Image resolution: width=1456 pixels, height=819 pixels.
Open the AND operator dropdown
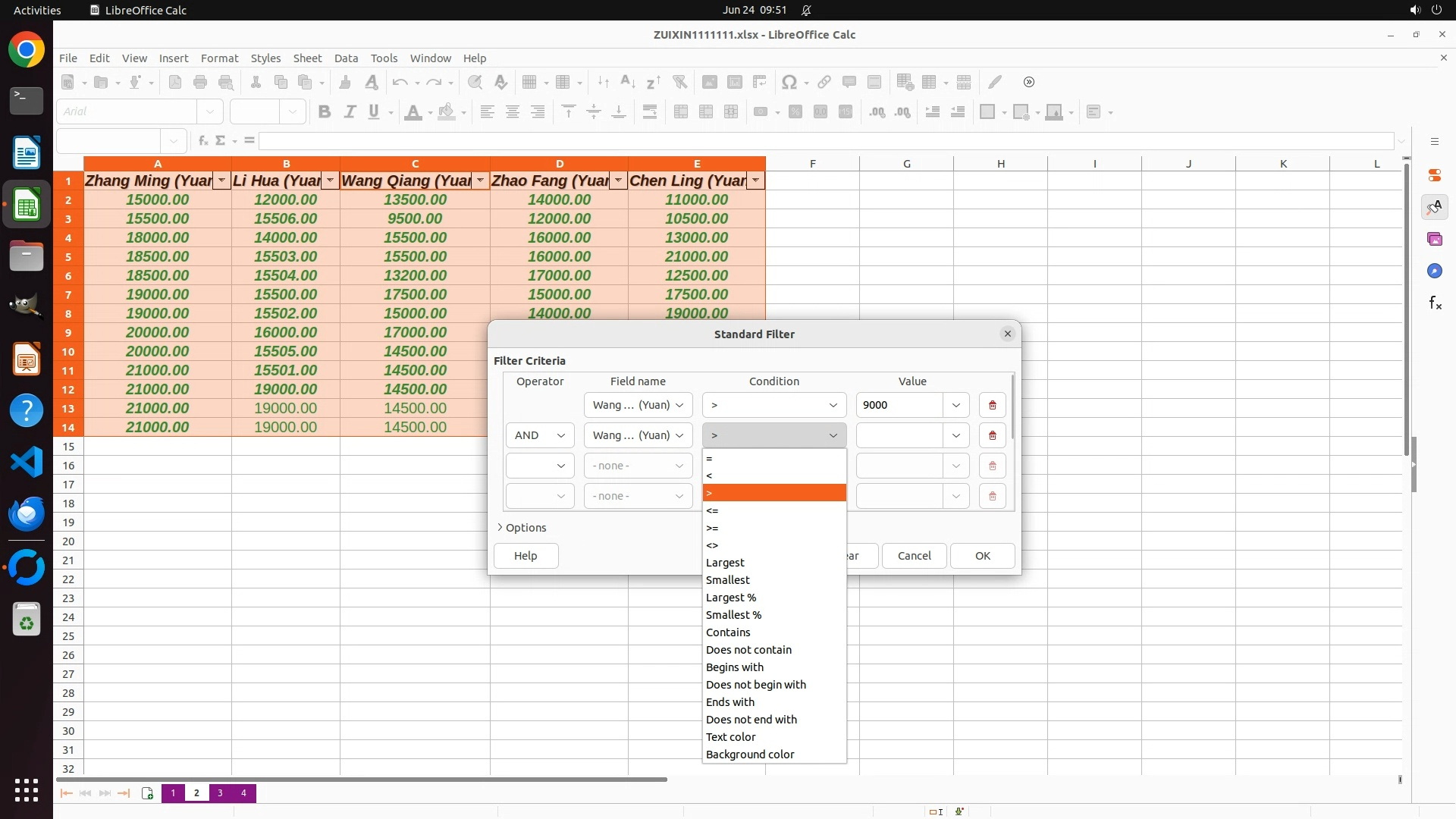point(540,435)
